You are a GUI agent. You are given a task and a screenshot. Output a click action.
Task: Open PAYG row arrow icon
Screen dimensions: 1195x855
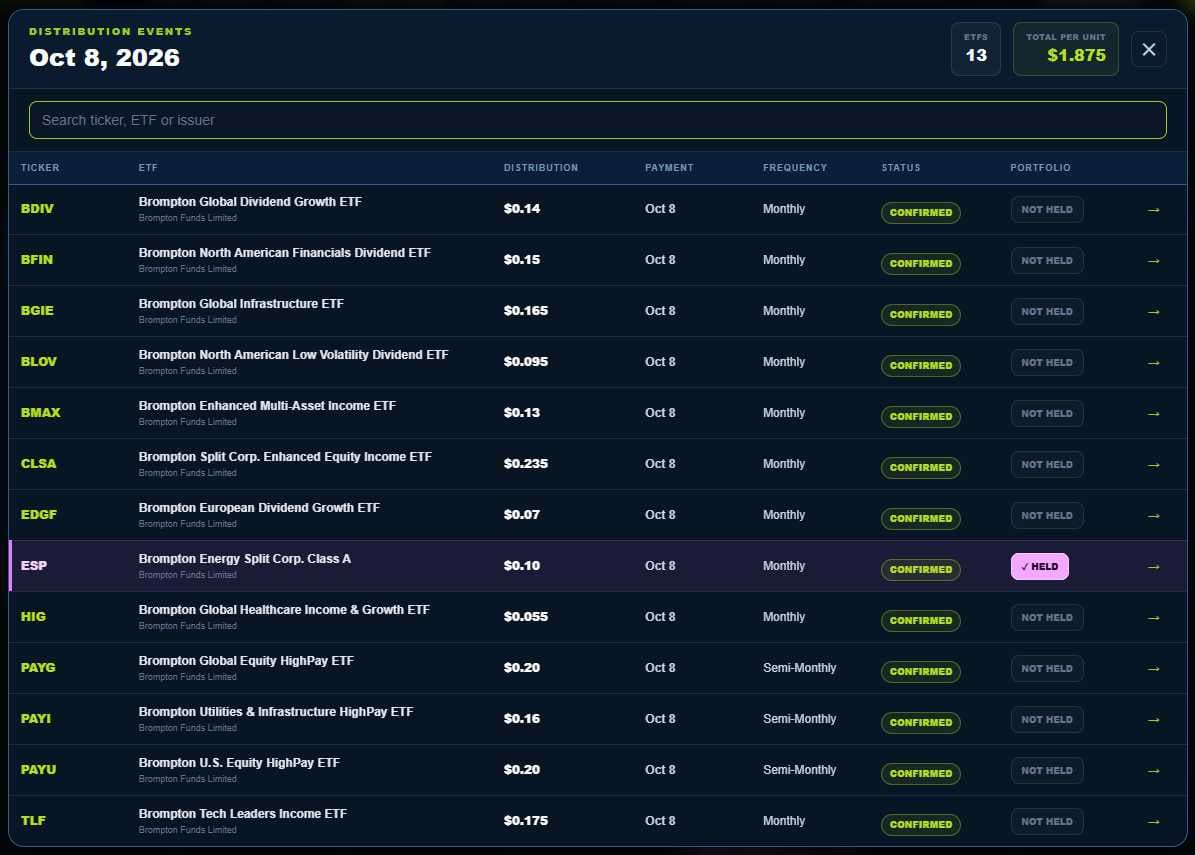pos(1153,669)
